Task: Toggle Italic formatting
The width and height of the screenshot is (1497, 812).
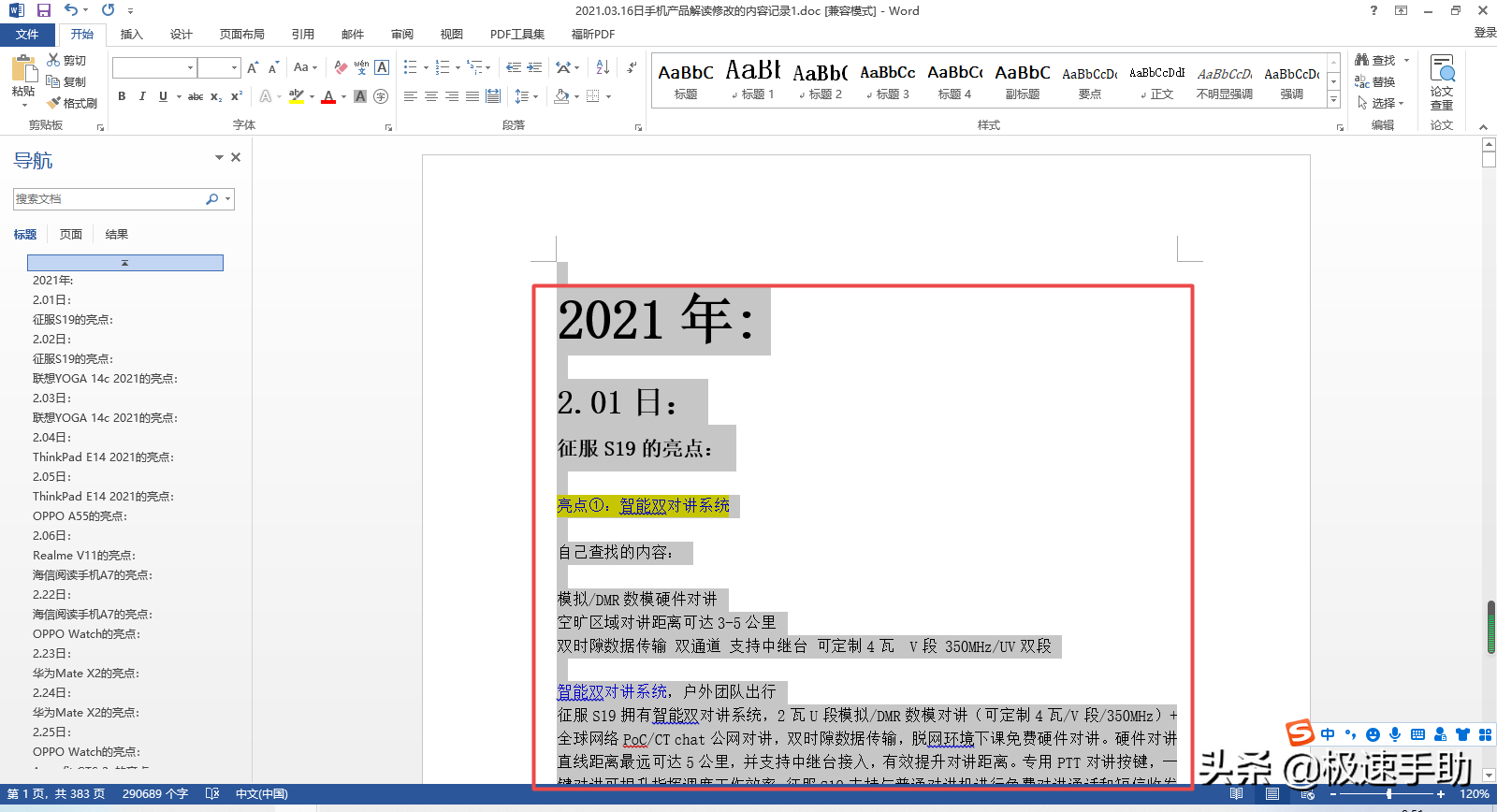Action: click(142, 96)
